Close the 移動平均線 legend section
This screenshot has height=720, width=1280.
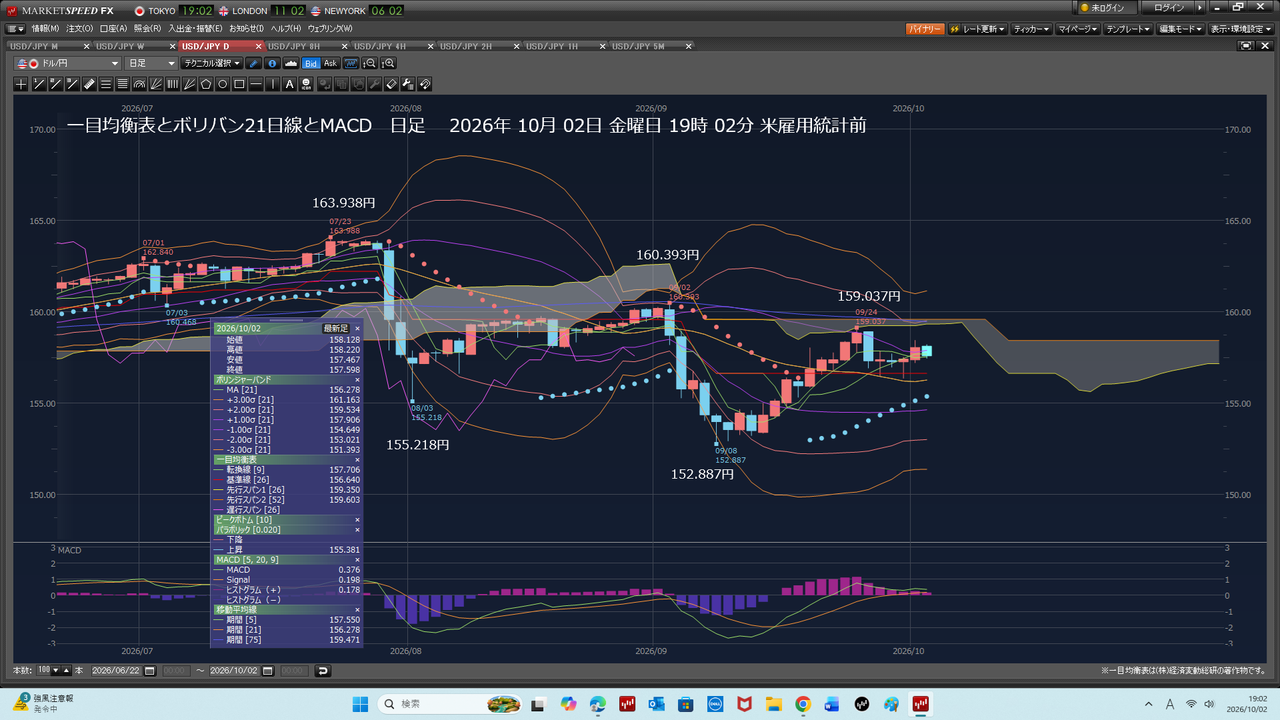point(357,609)
